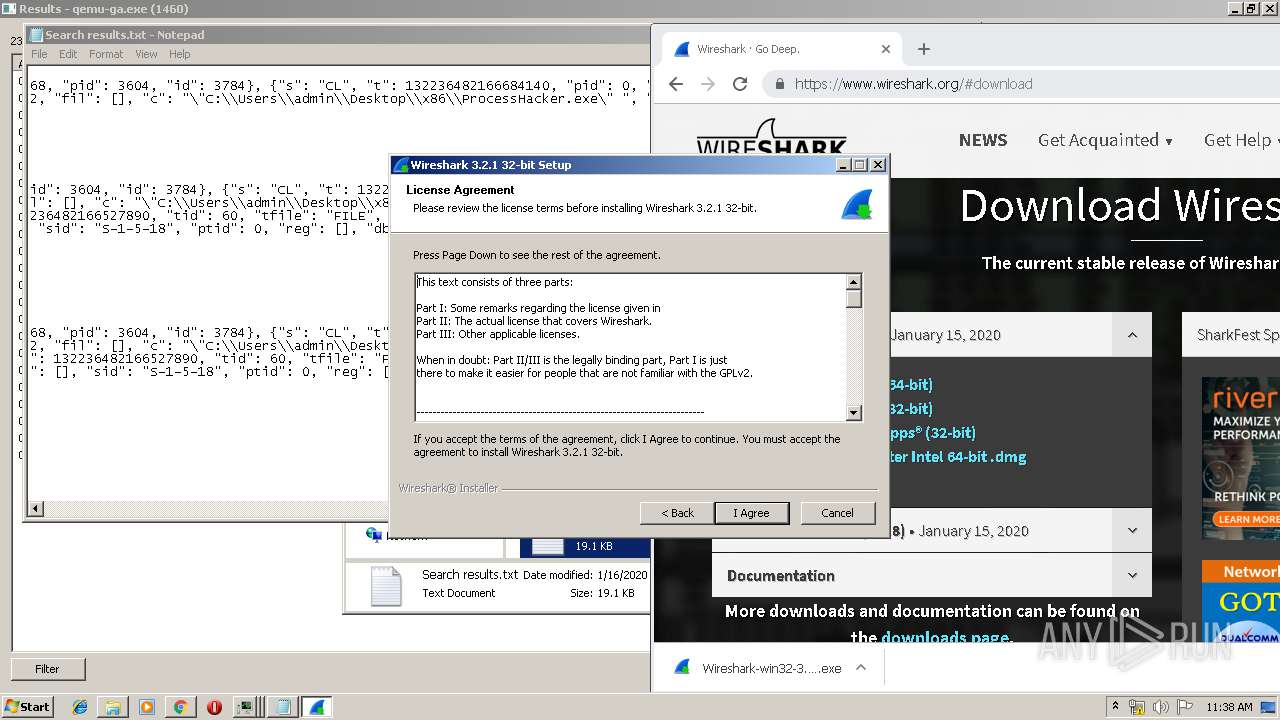The image size is (1280, 720).
Task: Close the Wireshark browser tab
Action: [885, 49]
